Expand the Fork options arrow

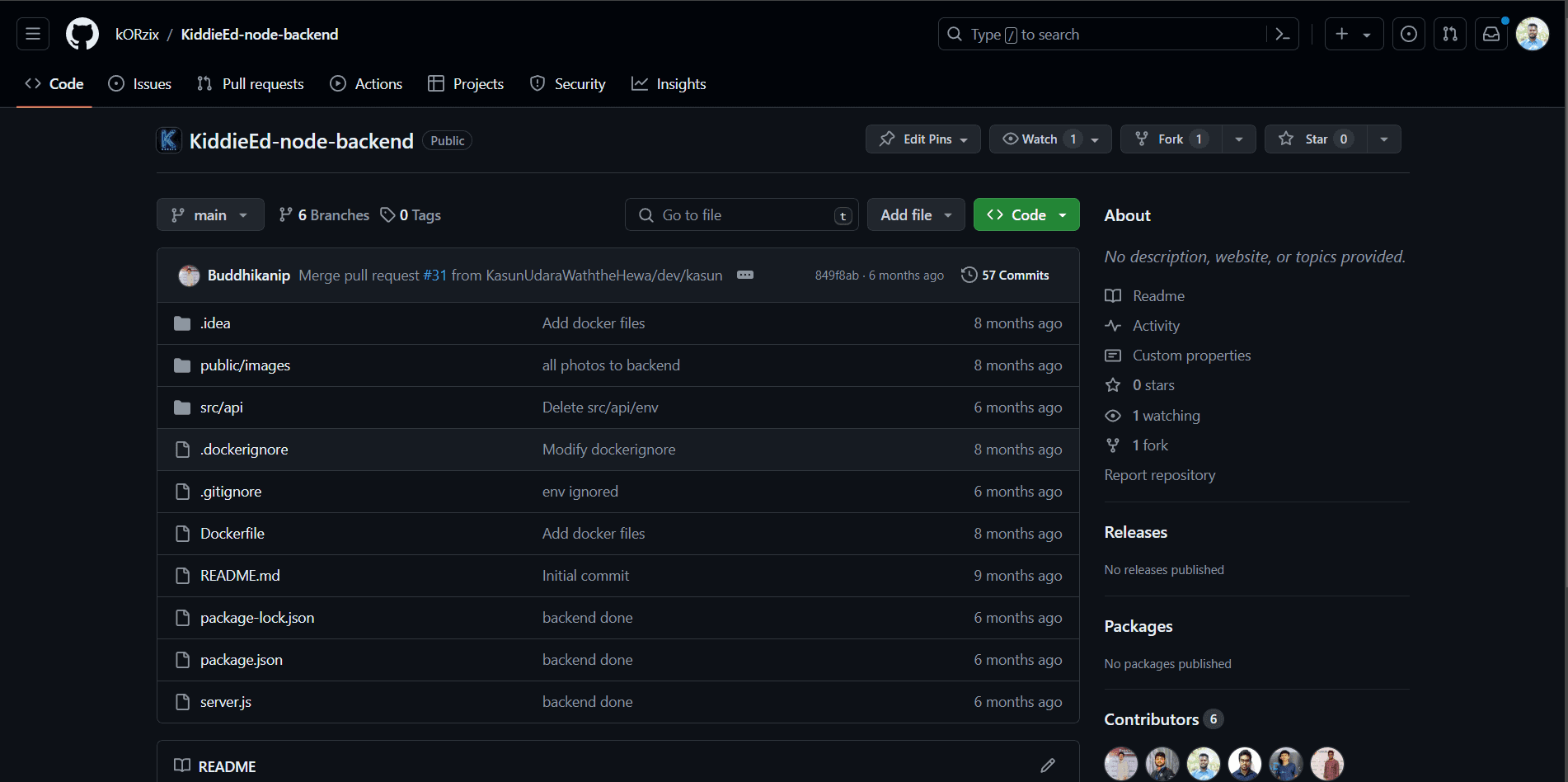[1239, 139]
